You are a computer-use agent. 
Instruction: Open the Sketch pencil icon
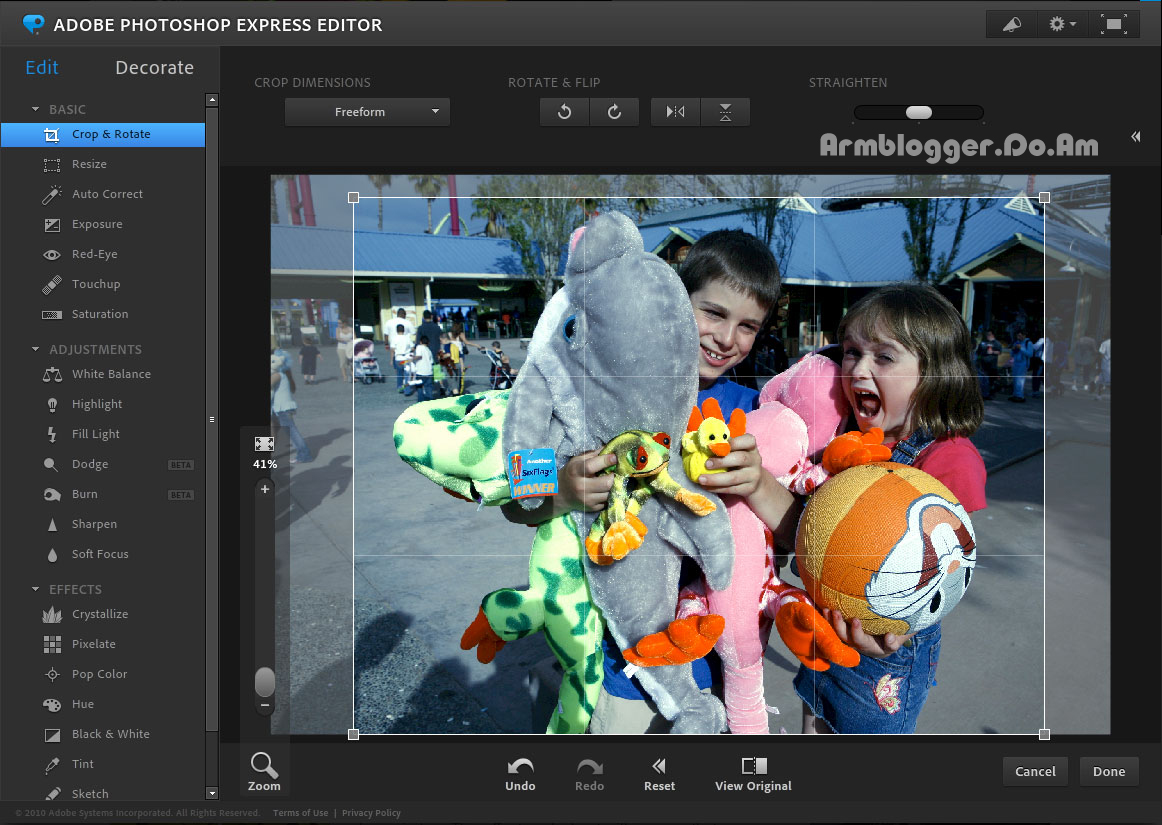pyautogui.click(x=52, y=794)
